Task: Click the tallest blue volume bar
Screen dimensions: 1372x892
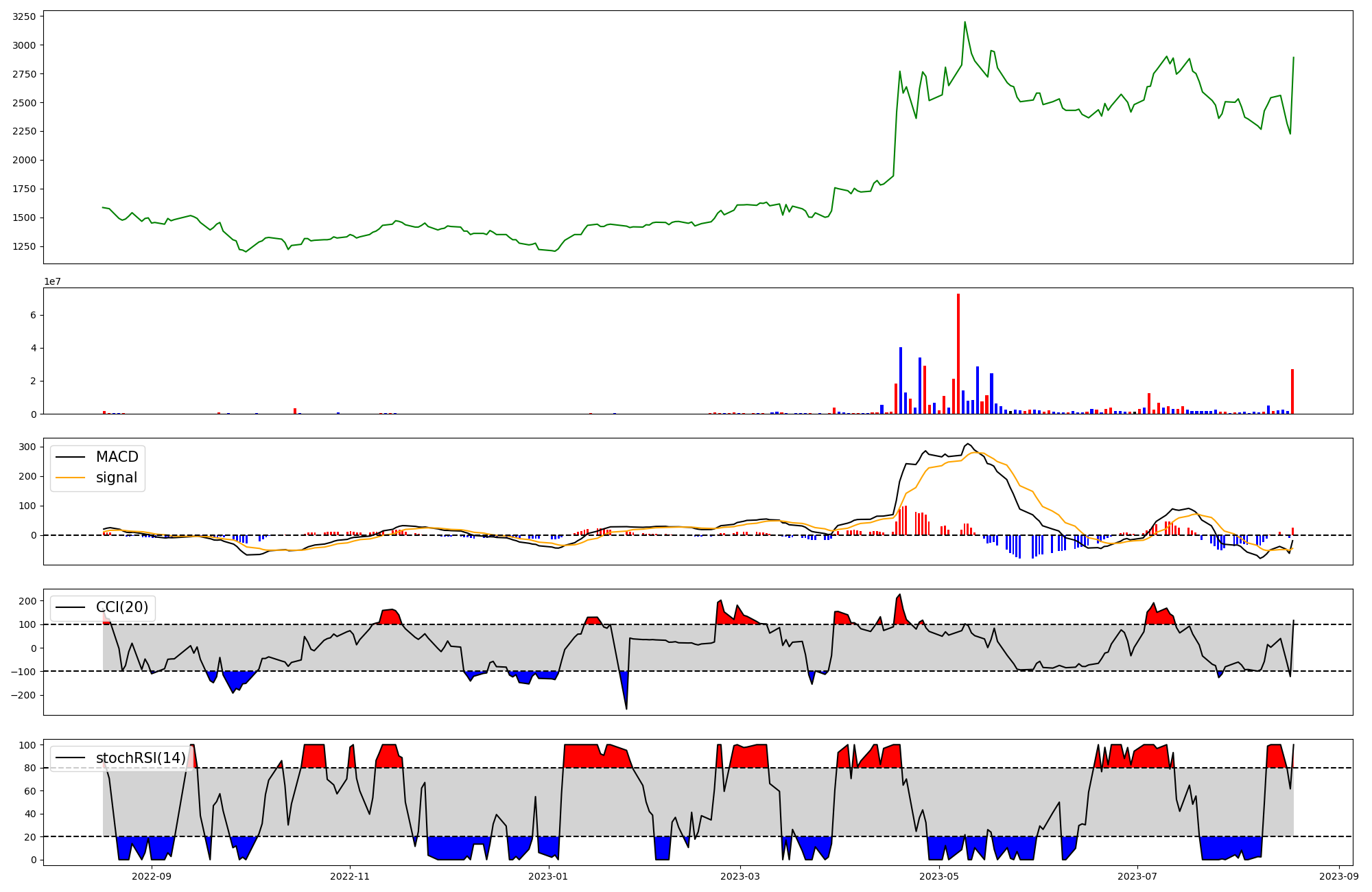Action: tap(901, 381)
